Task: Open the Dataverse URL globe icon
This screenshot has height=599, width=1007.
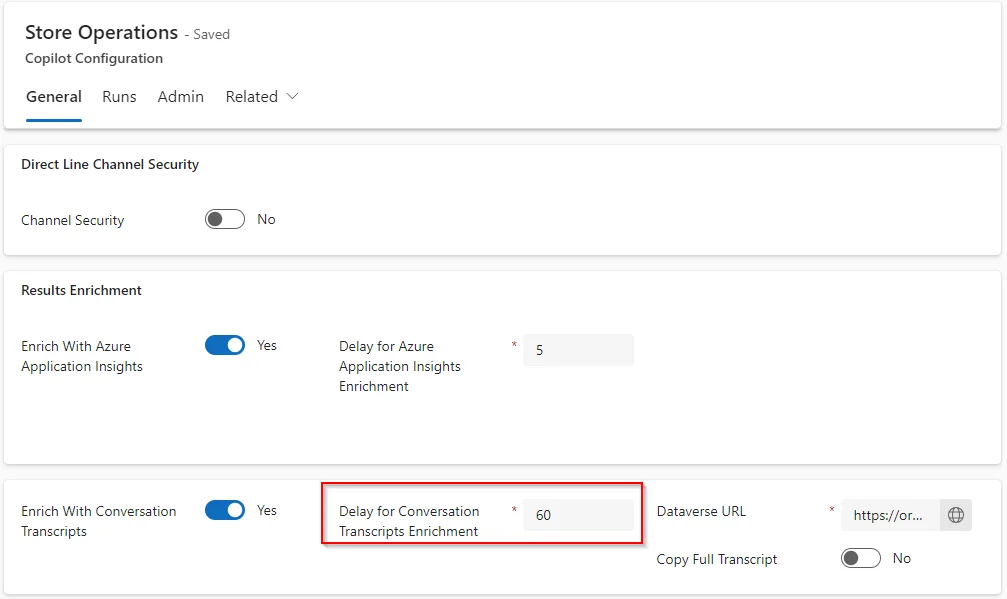Action: click(956, 515)
